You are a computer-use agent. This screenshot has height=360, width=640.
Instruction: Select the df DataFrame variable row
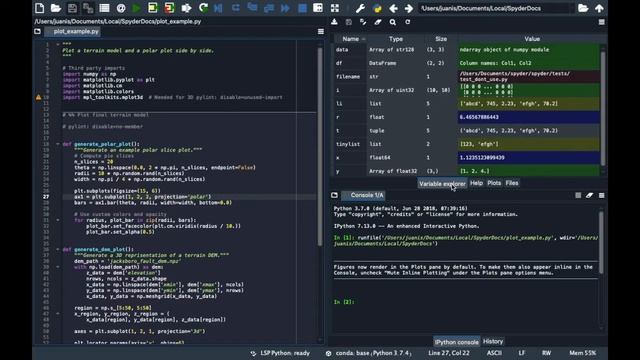(x=467, y=63)
